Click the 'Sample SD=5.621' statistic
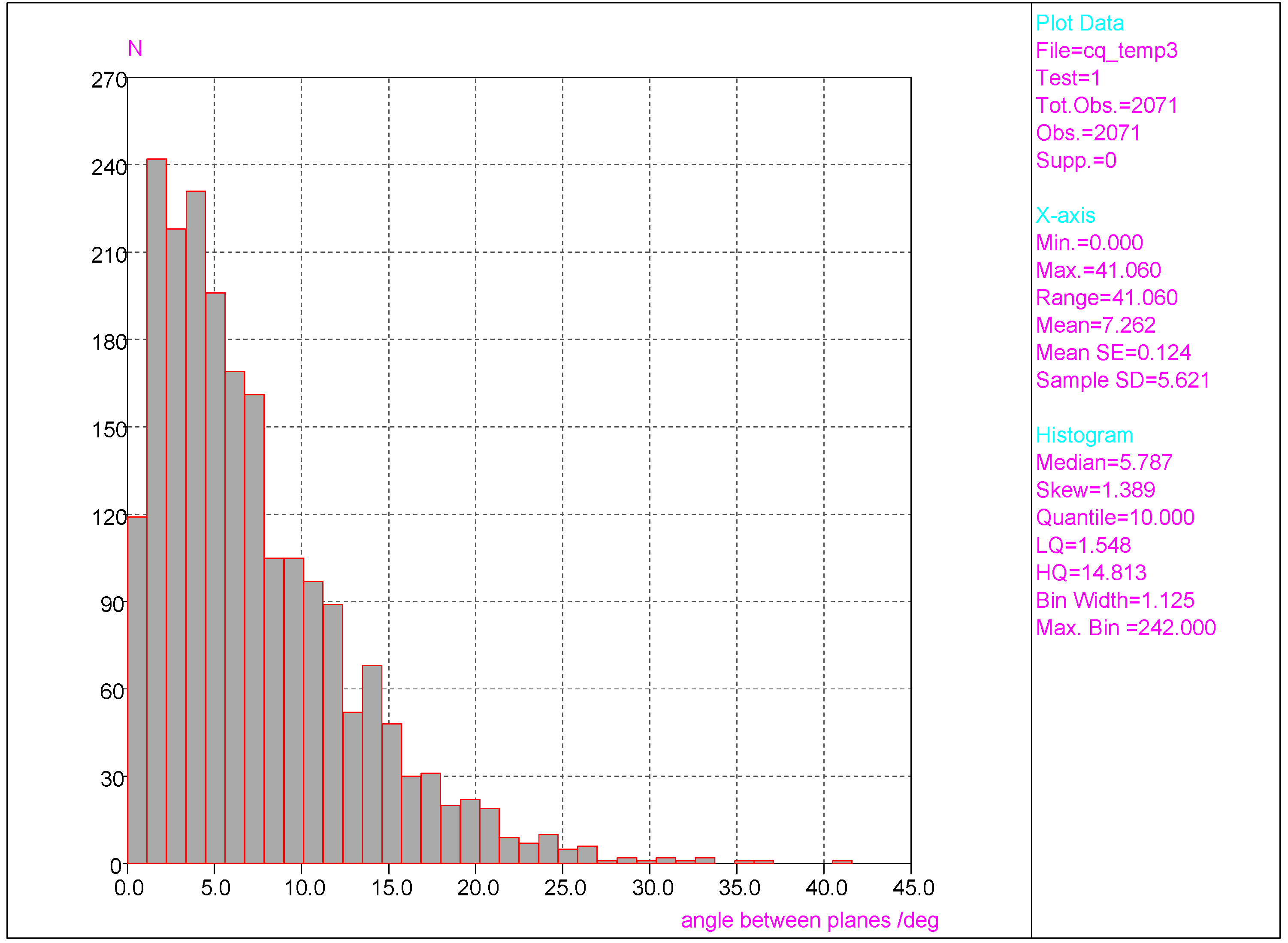This screenshot has height=943, width=1288. [1122, 380]
